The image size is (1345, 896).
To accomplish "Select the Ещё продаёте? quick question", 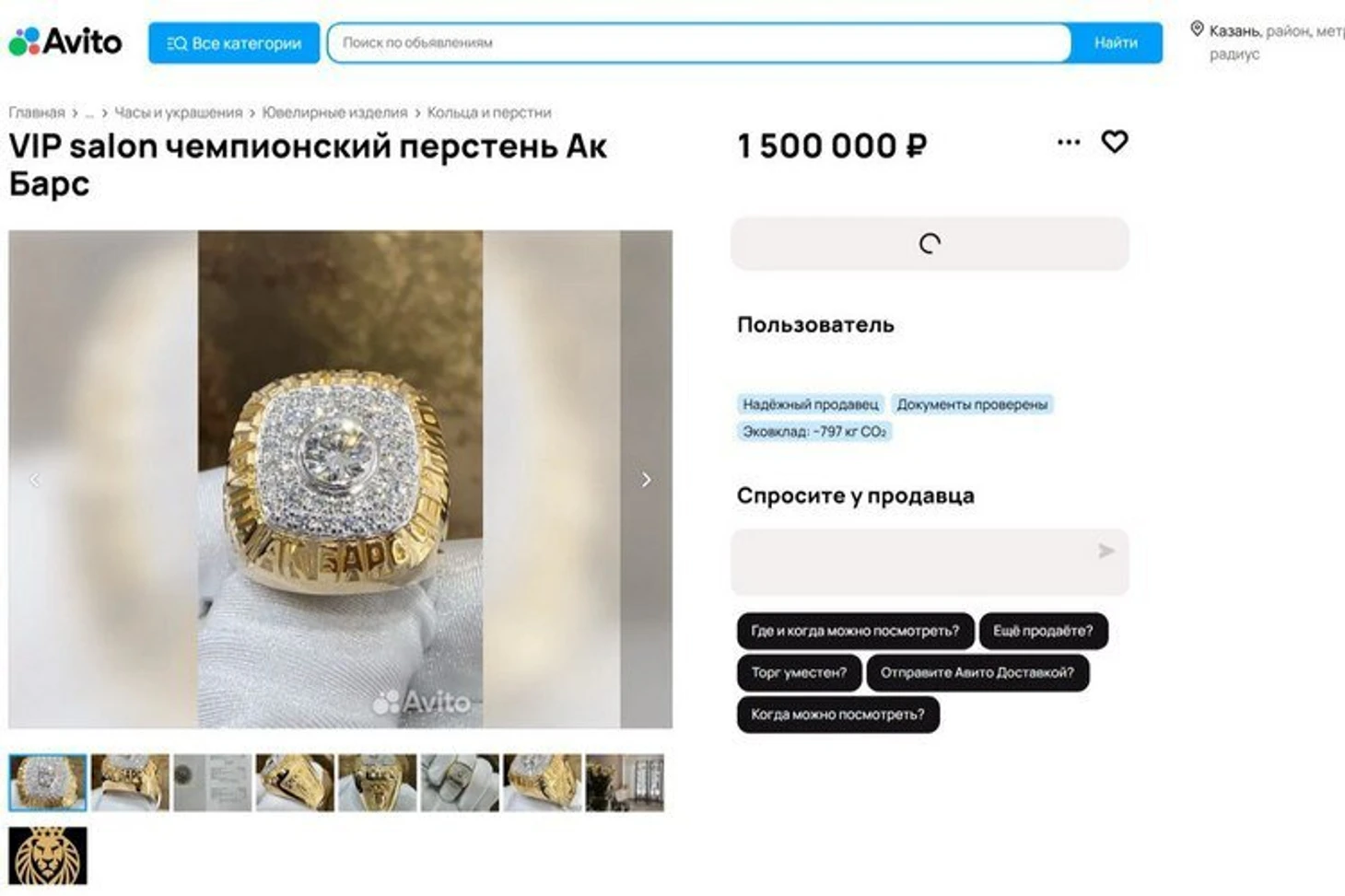I will (1043, 631).
